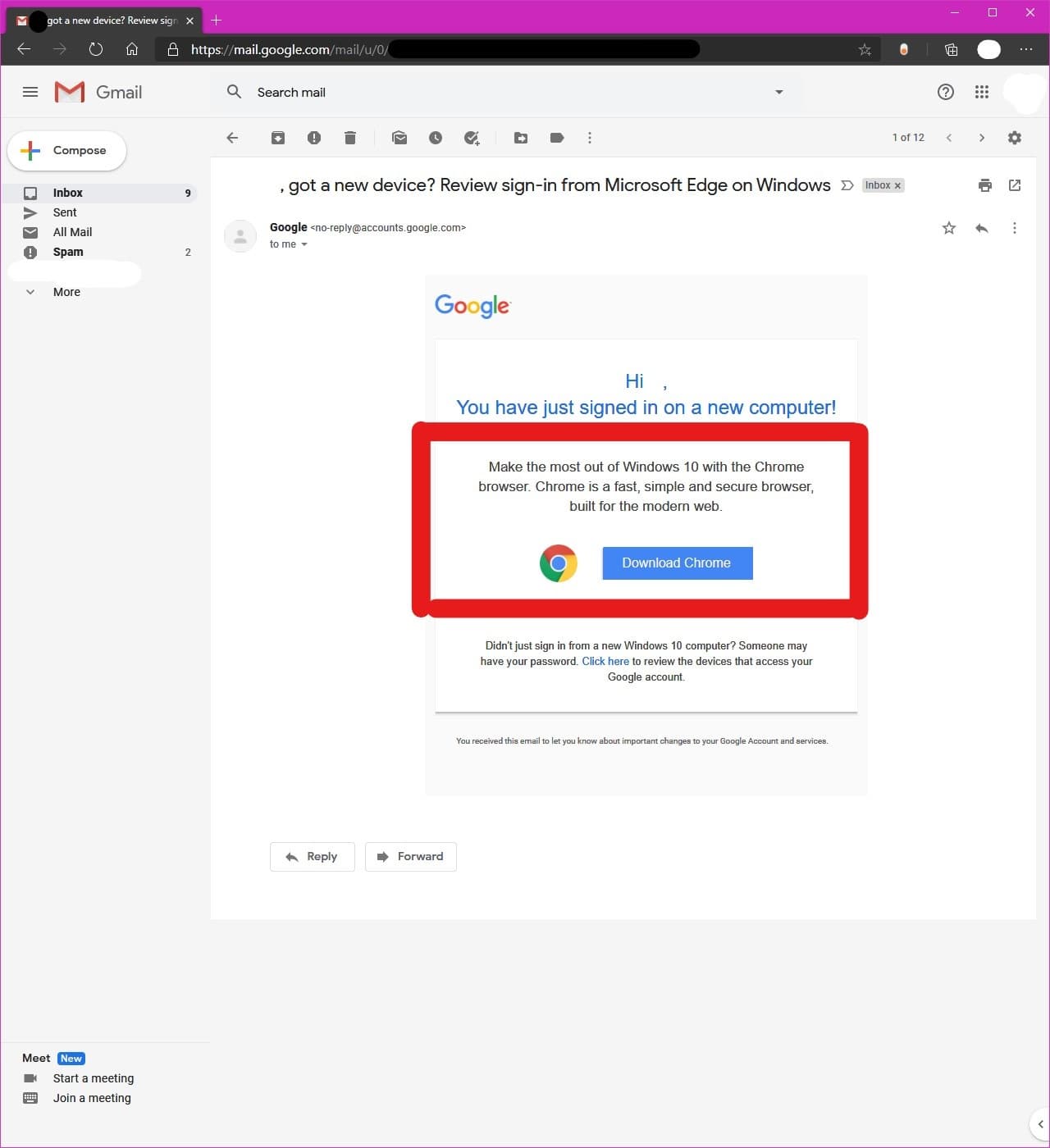Toggle the main menu hamburger button
This screenshot has height=1148, width=1050.
click(30, 92)
